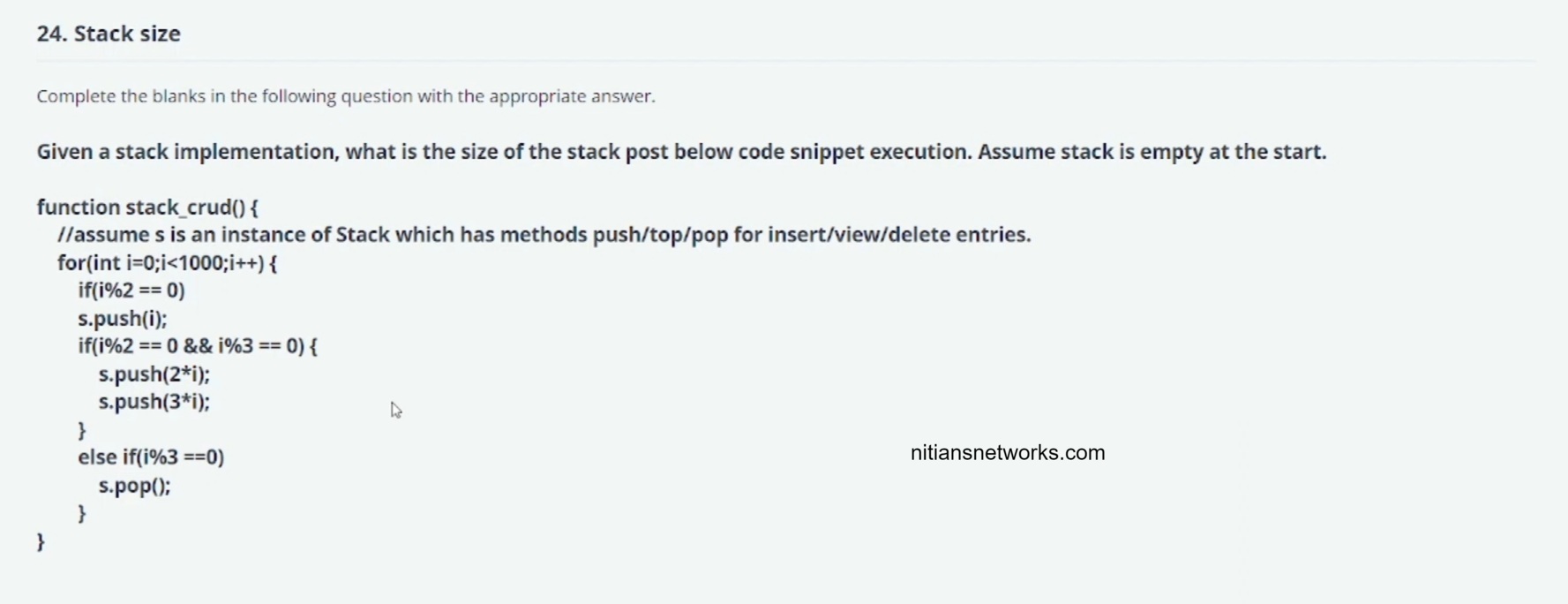This screenshot has height=604, width=1568.
Task: Click the "function stack_crud() {" line
Action: tap(147, 208)
